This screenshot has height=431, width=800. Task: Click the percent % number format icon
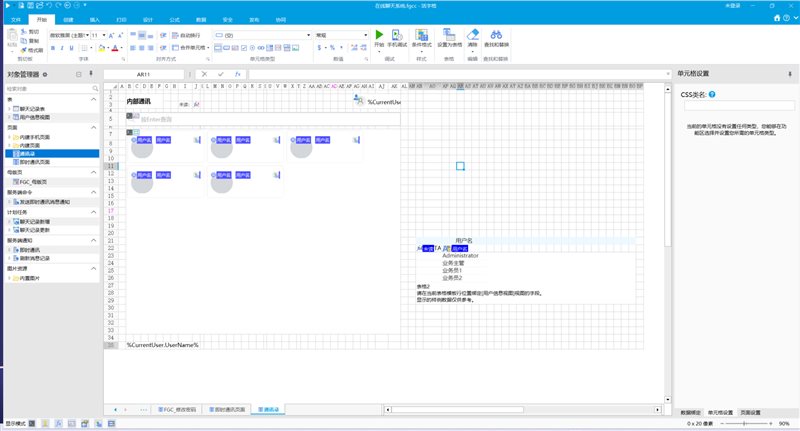(332, 47)
